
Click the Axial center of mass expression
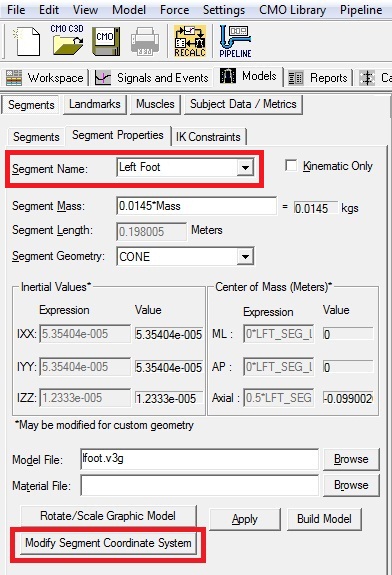(278, 398)
